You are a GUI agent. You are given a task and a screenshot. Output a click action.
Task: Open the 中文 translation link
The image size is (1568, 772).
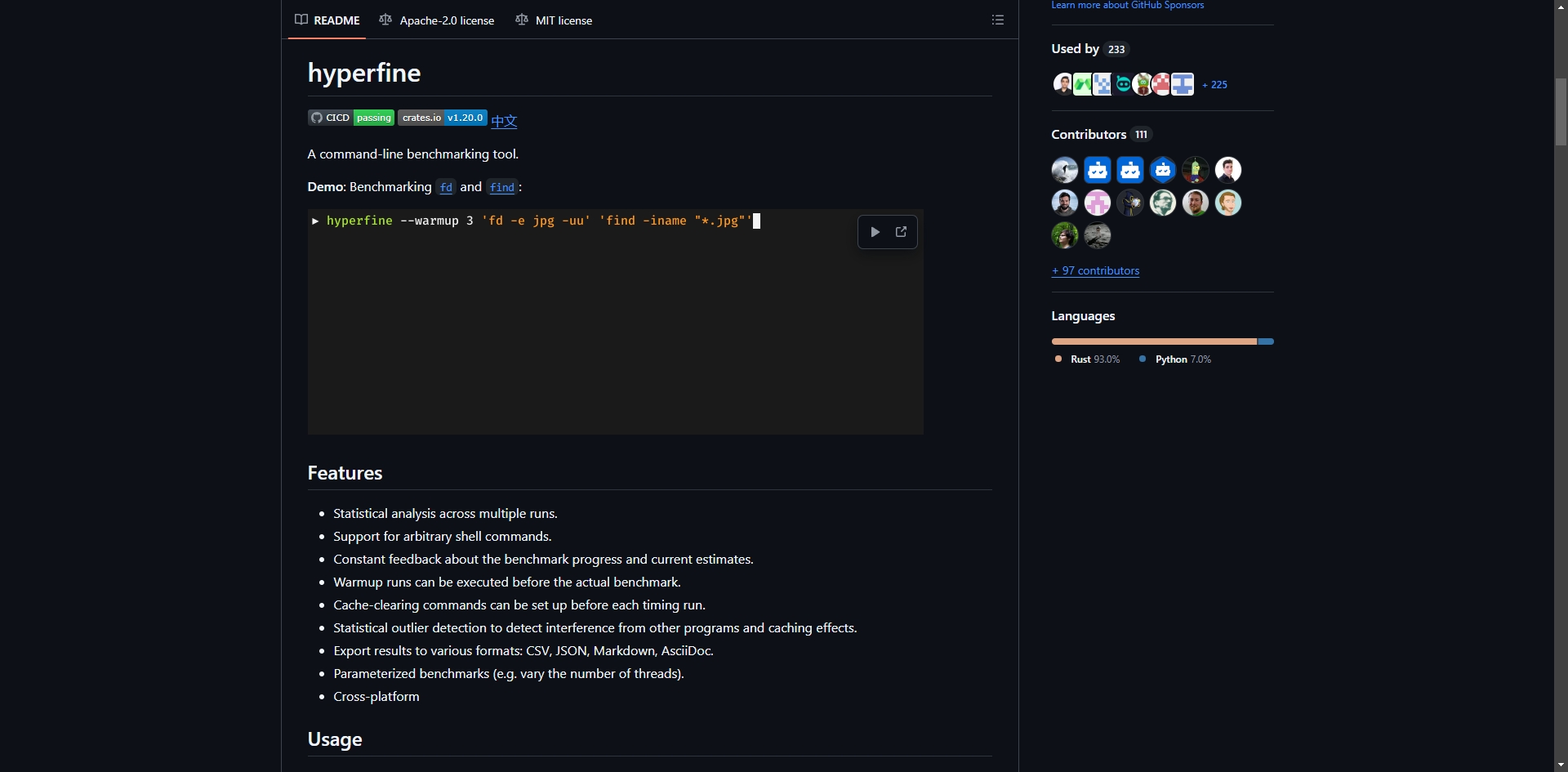click(x=504, y=121)
